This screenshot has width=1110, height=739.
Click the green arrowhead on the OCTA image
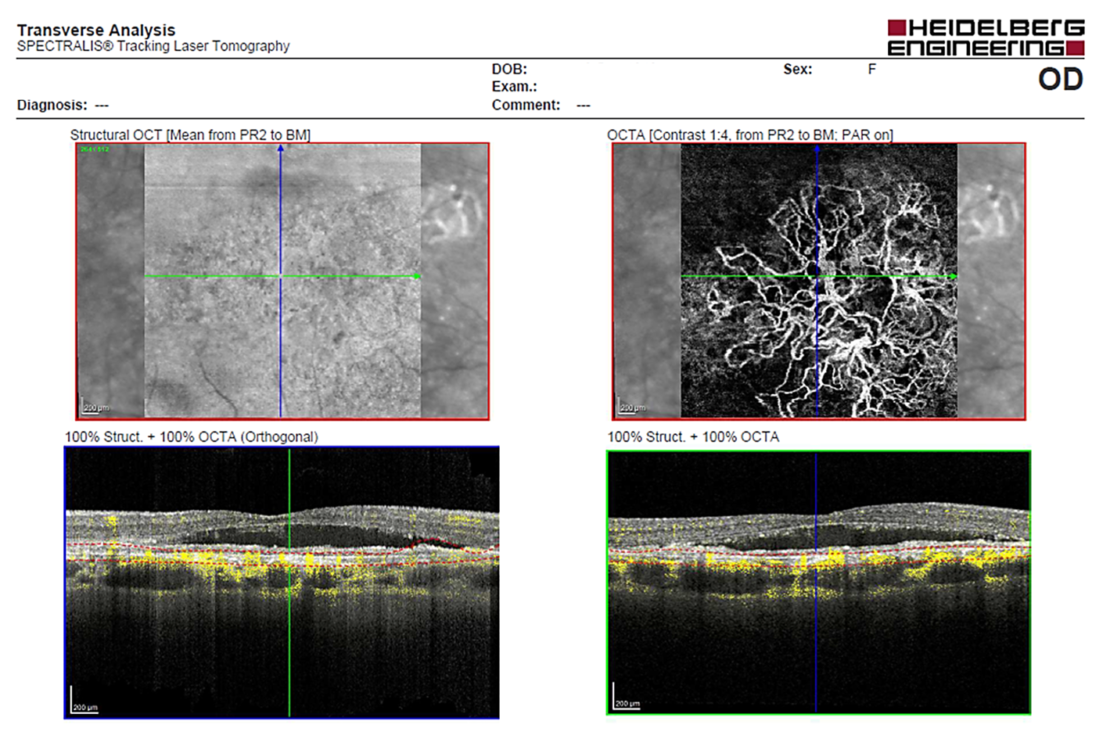pyautogui.click(x=952, y=277)
